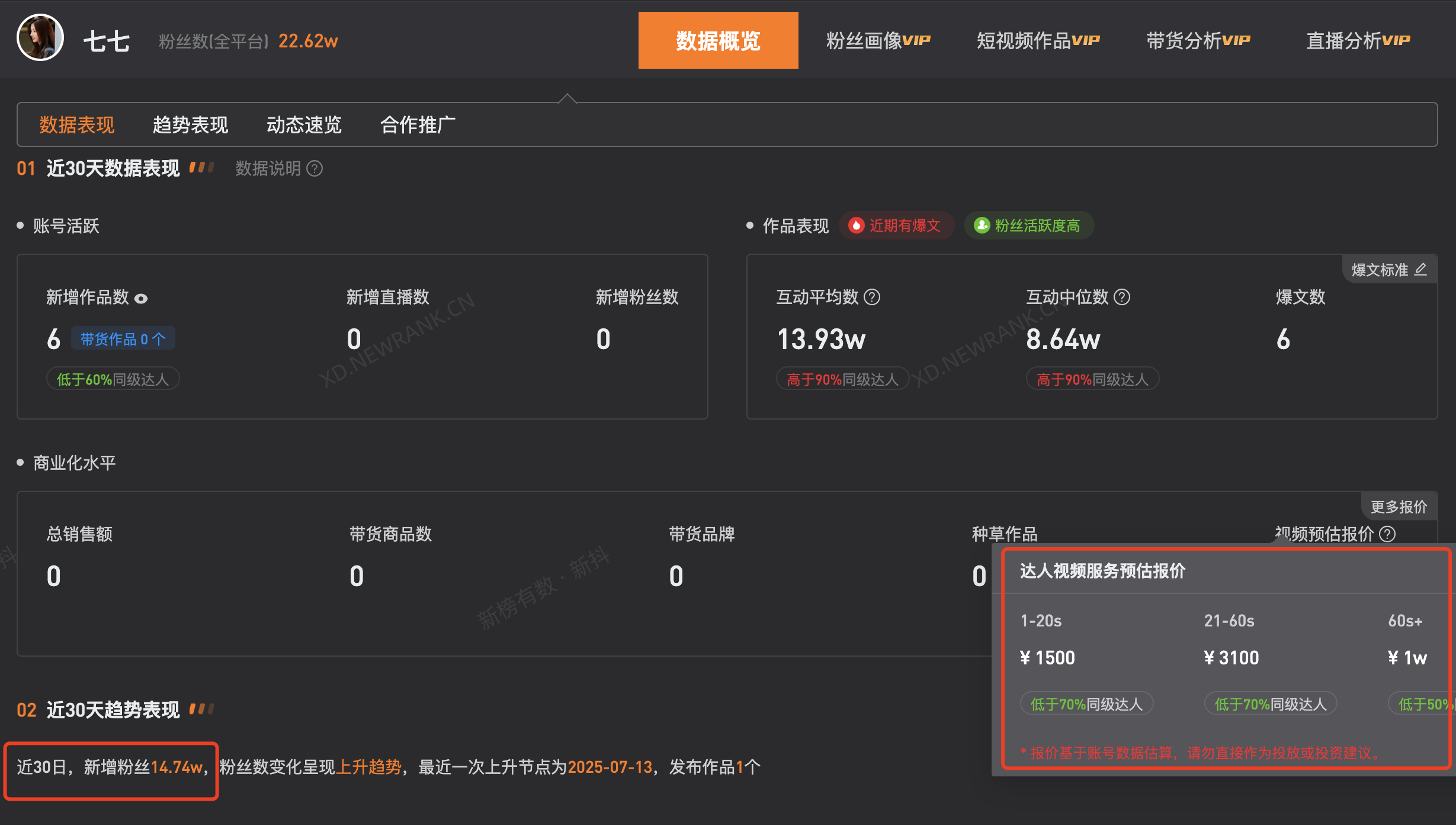Select the 趋势表现 sub-tab
The height and width of the screenshot is (825, 1456).
click(x=190, y=125)
